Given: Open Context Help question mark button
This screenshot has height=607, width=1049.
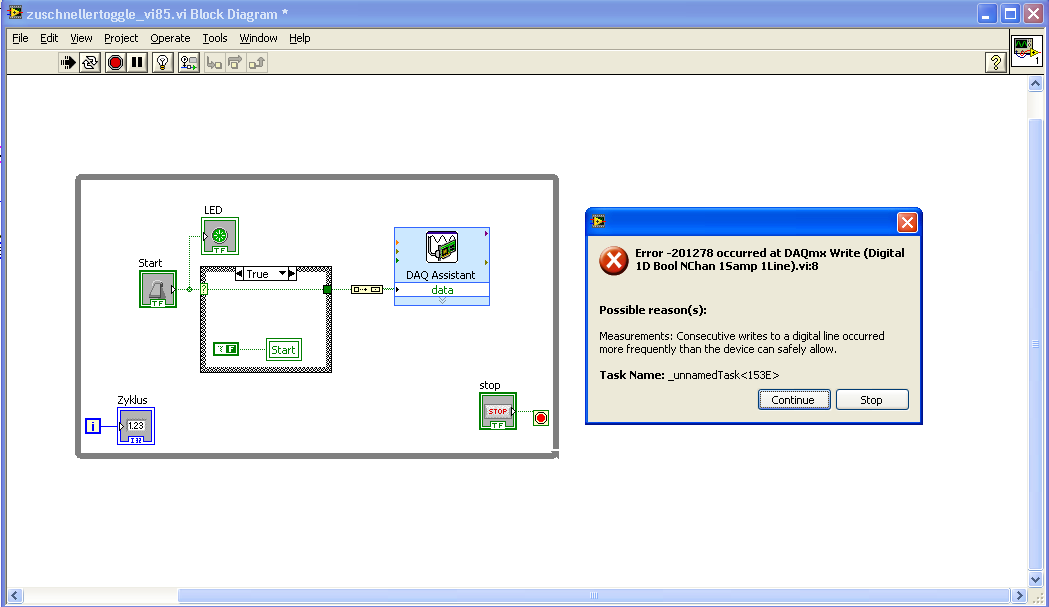Looking at the screenshot, I should click(x=995, y=63).
